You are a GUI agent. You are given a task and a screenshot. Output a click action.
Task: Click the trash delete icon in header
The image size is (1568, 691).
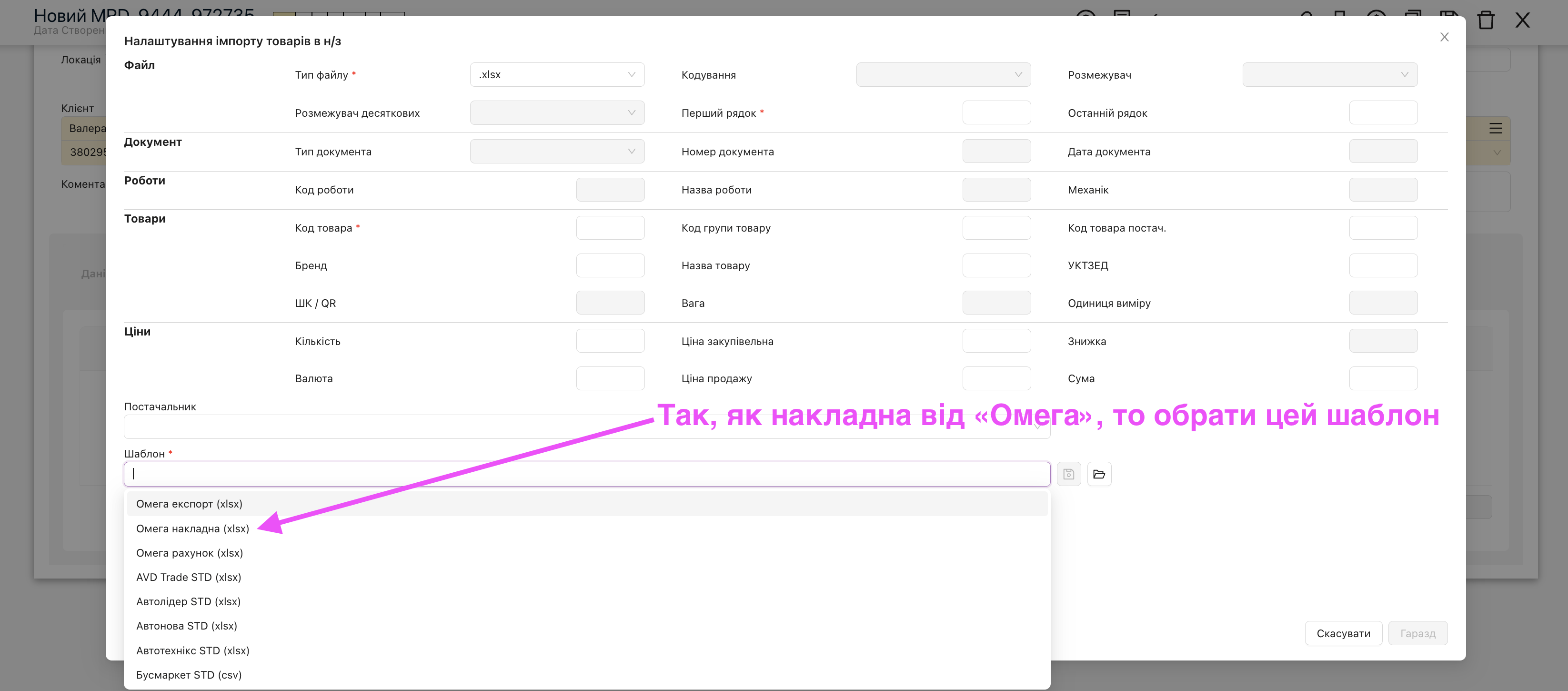tap(1486, 20)
